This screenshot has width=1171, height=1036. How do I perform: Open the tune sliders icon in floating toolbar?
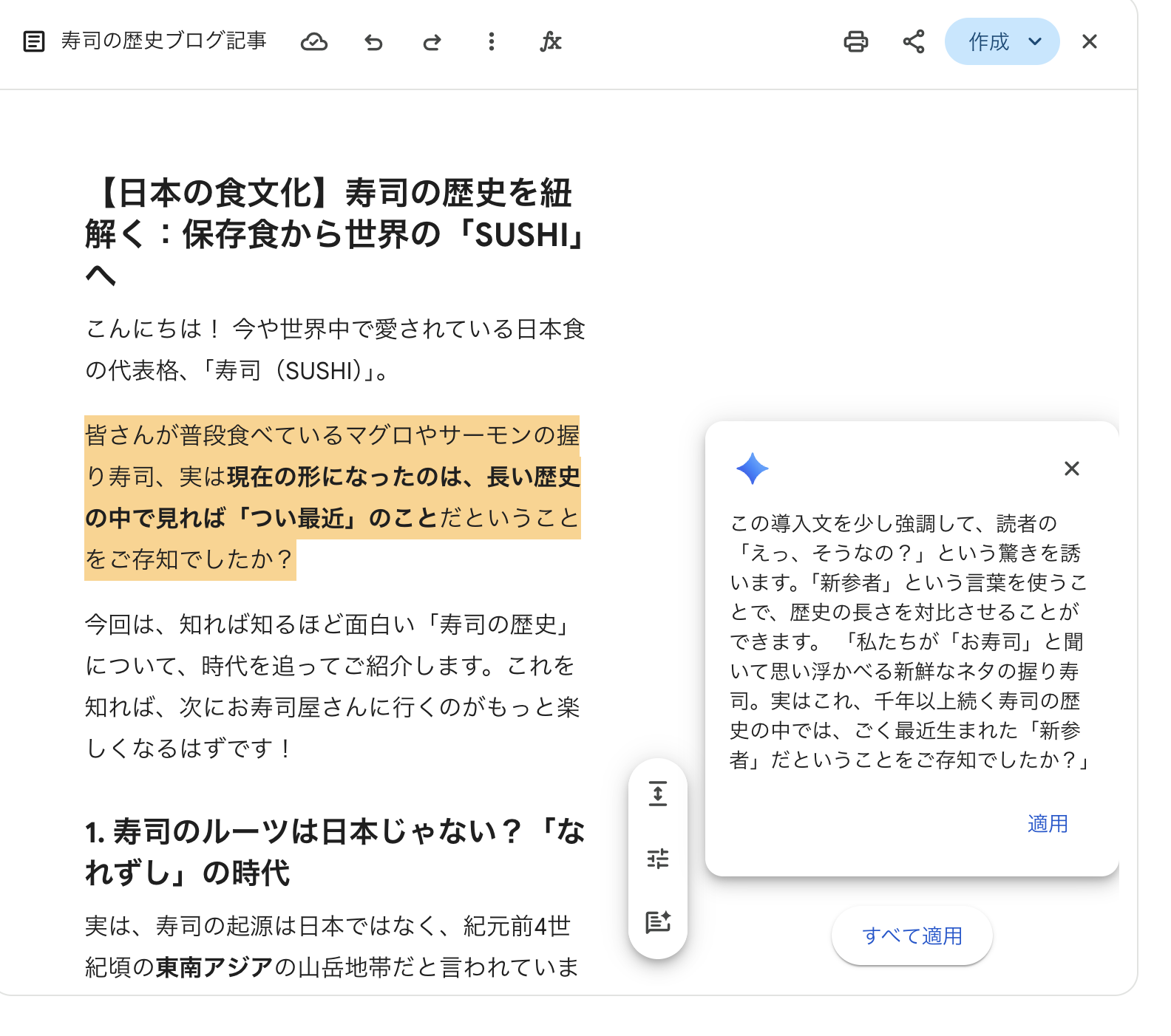point(657,858)
